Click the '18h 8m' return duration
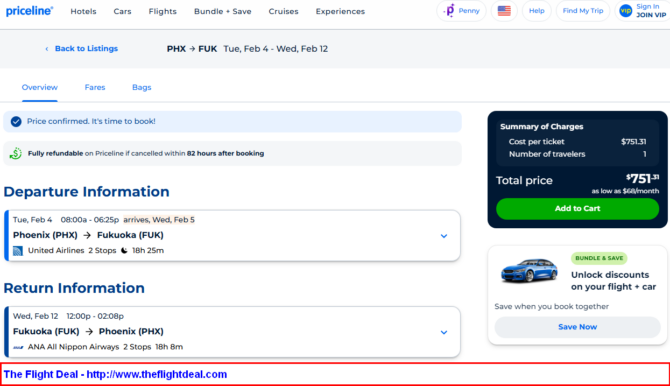 pyautogui.click(x=169, y=347)
